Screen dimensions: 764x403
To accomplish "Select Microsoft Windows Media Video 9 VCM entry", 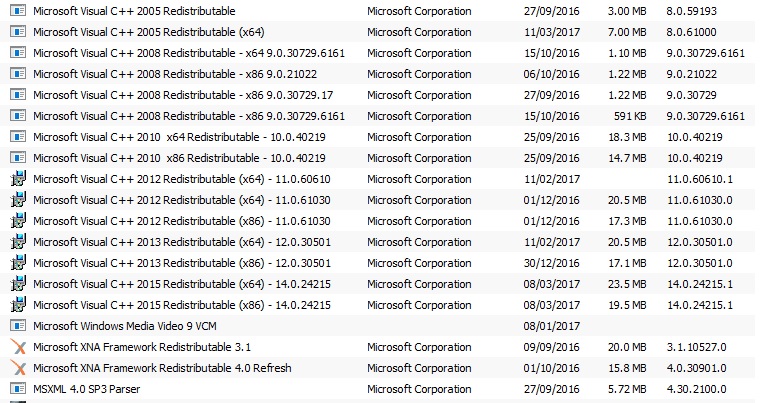I will (125, 326).
